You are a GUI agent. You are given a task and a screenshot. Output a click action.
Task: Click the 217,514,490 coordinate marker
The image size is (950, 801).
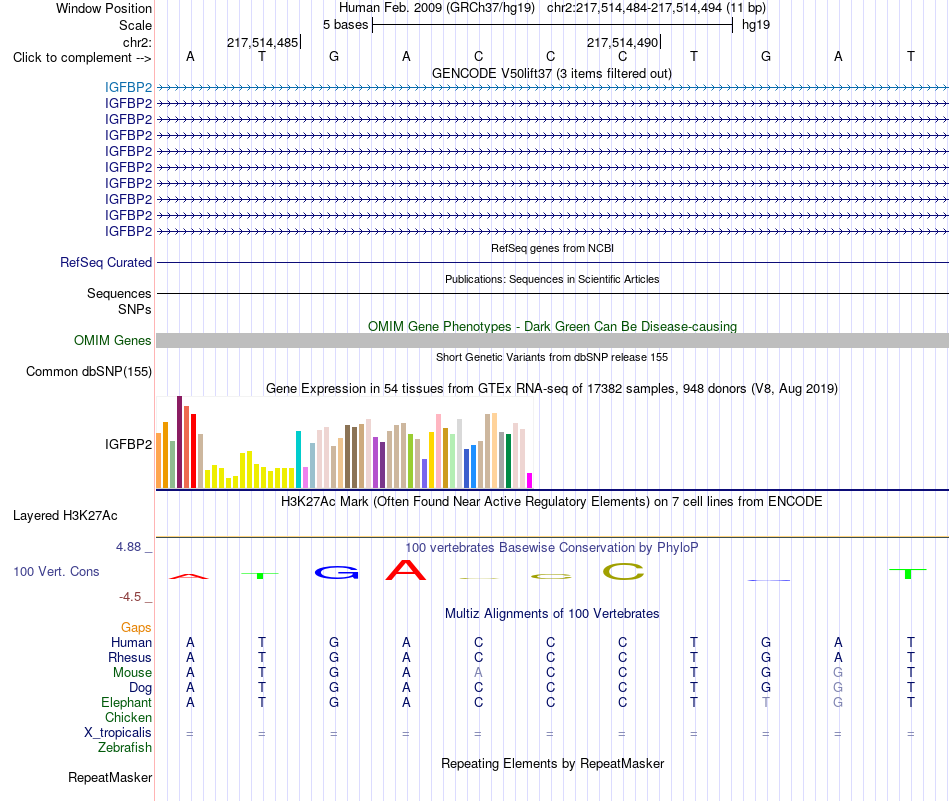pos(622,42)
